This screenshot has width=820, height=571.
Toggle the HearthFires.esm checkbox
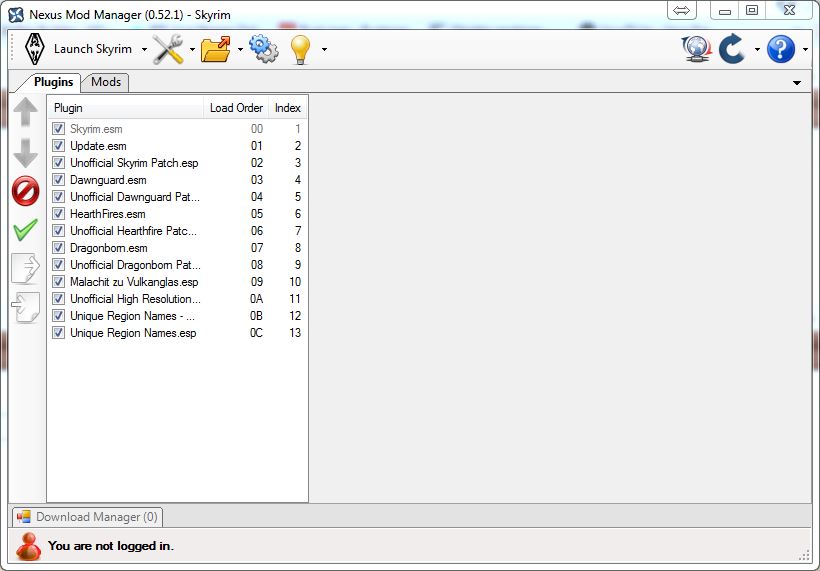[x=58, y=214]
